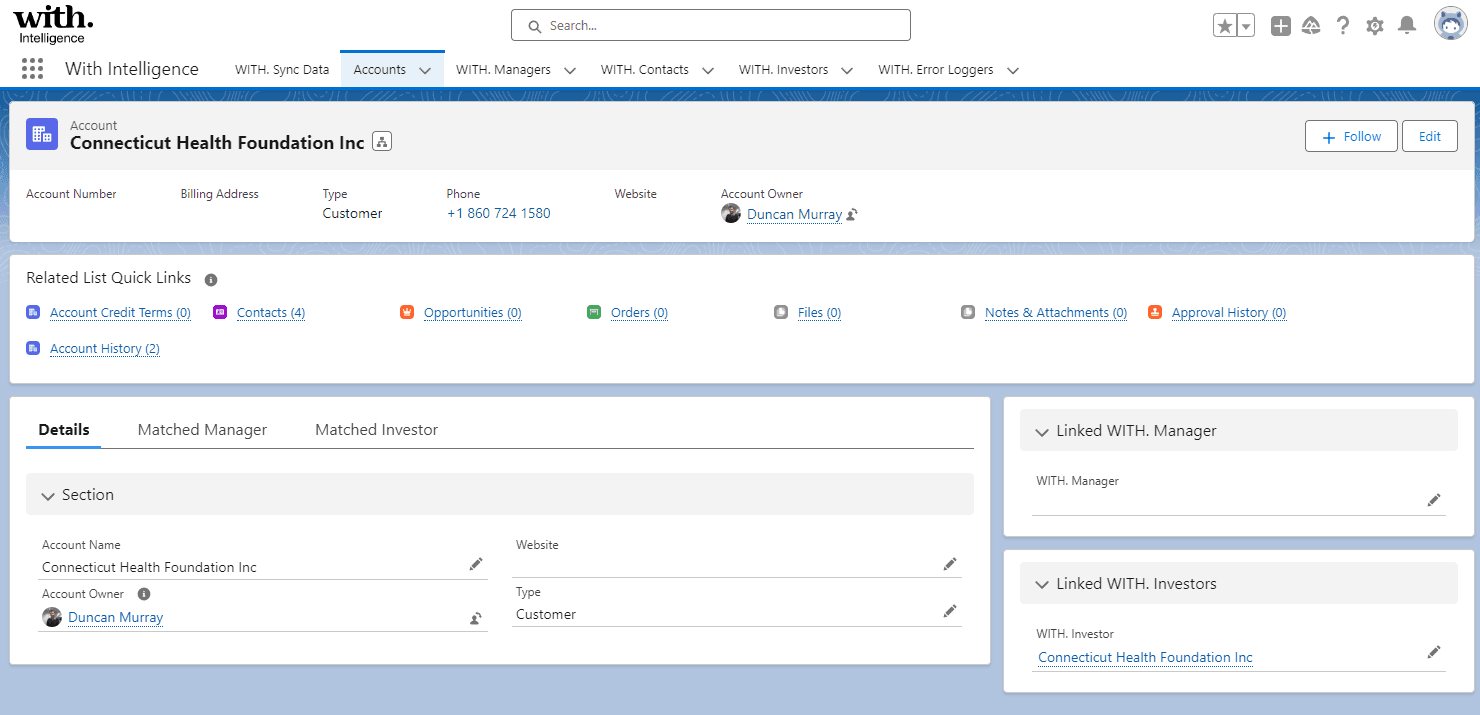The height and width of the screenshot is (715, 1480).
Task: Open the help question mark icon
Action: point(1343,26)
